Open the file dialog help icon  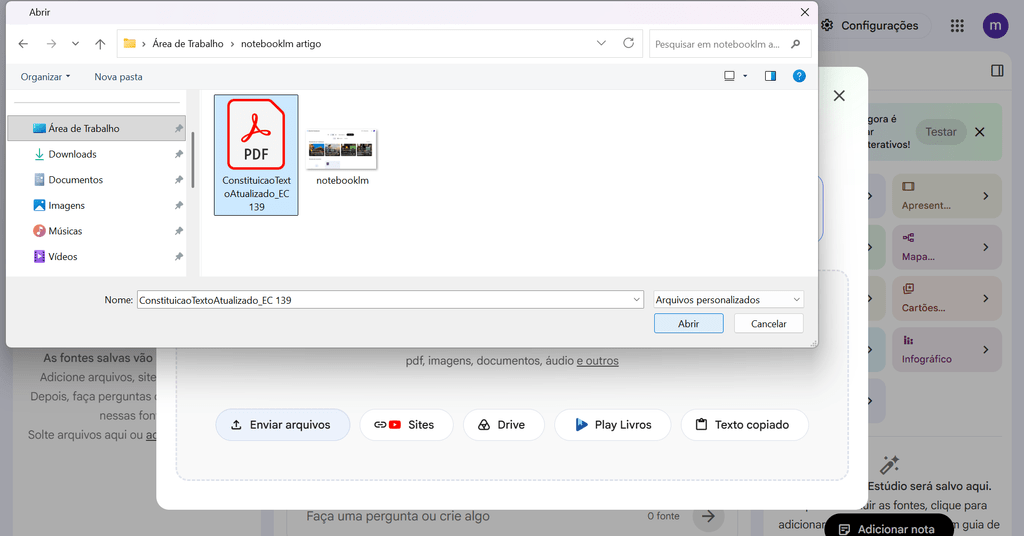pyautogui.click(x=799, y=76)
